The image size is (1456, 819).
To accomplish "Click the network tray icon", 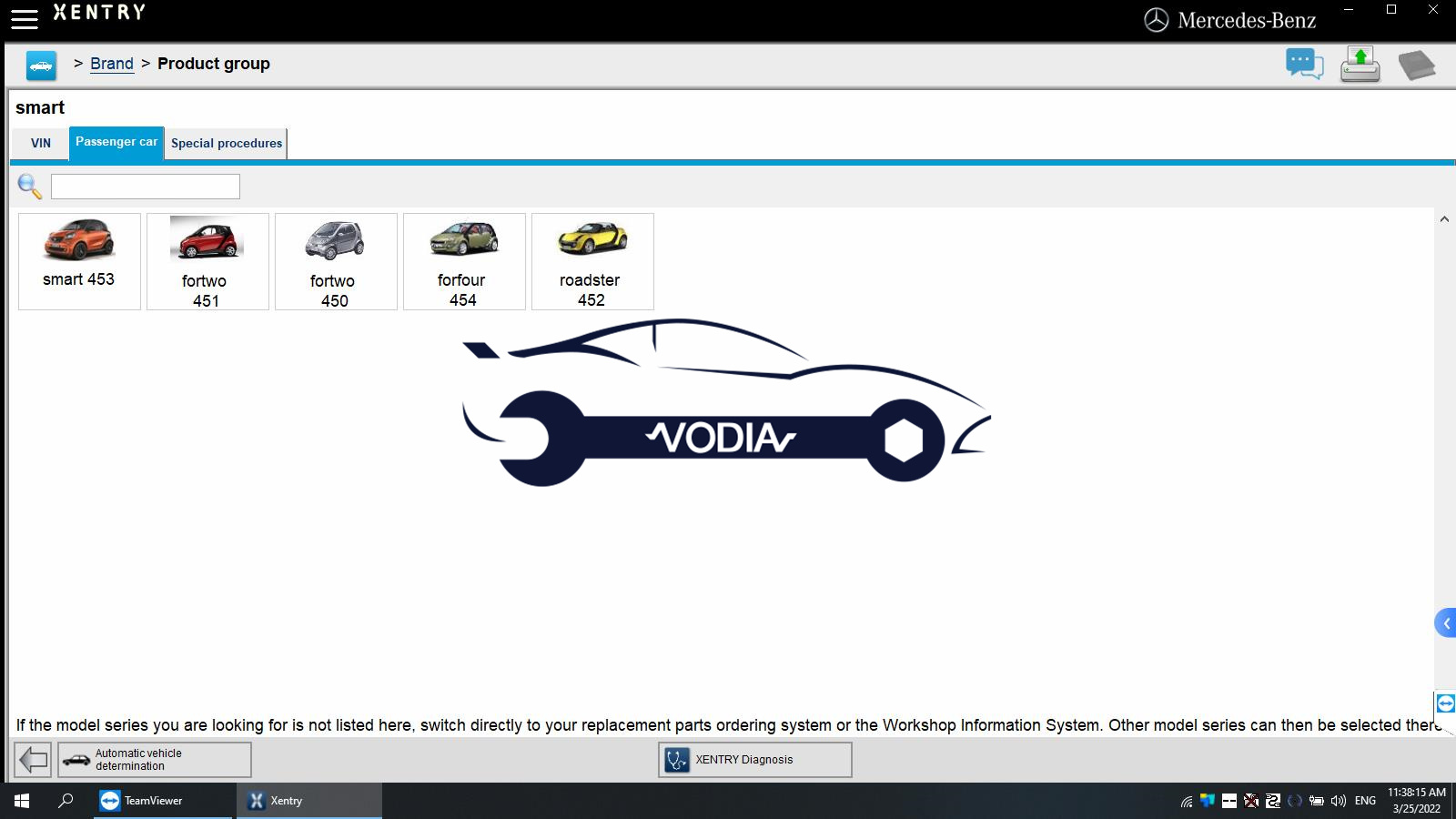I will tap(1187, 801).
